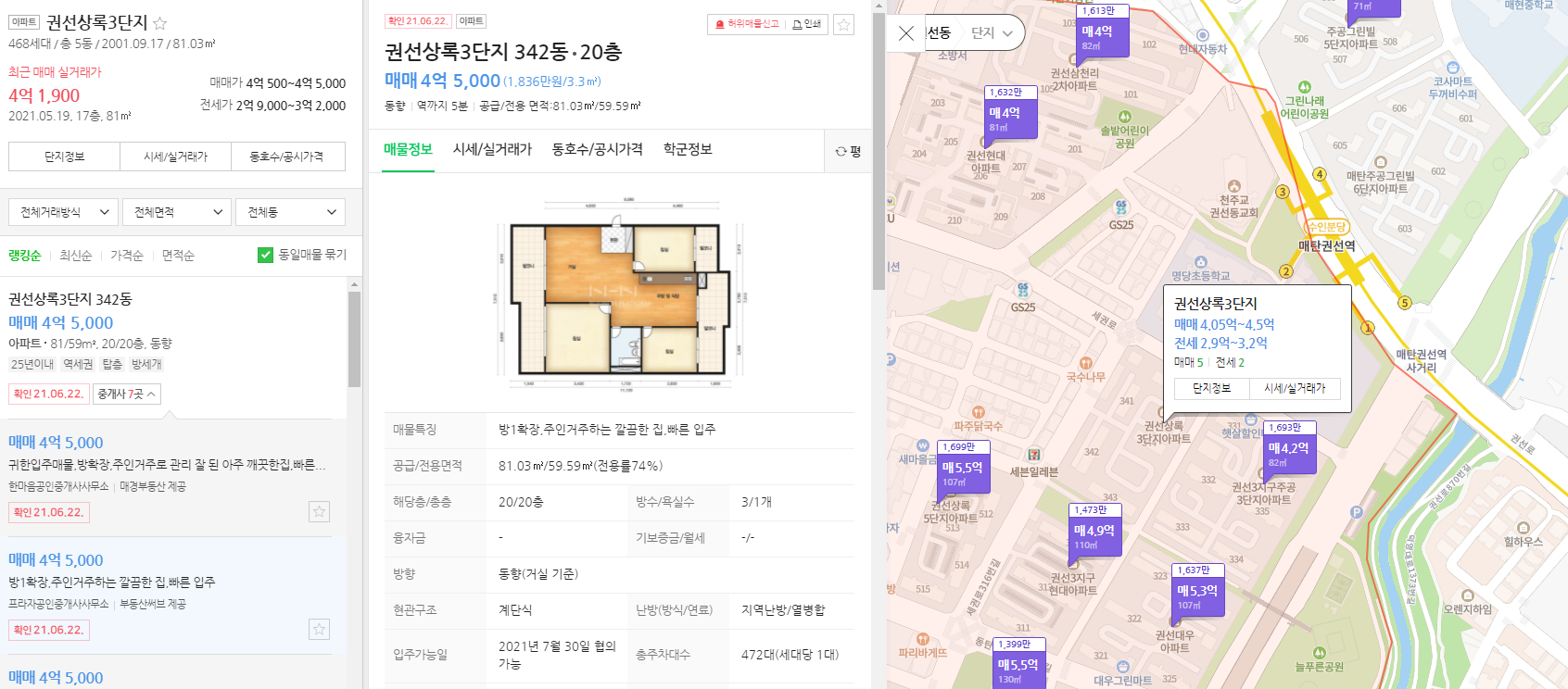Screen dimensions: 1568x689
Task: Click the star button beside 인쇄
Action: (843, 25)
